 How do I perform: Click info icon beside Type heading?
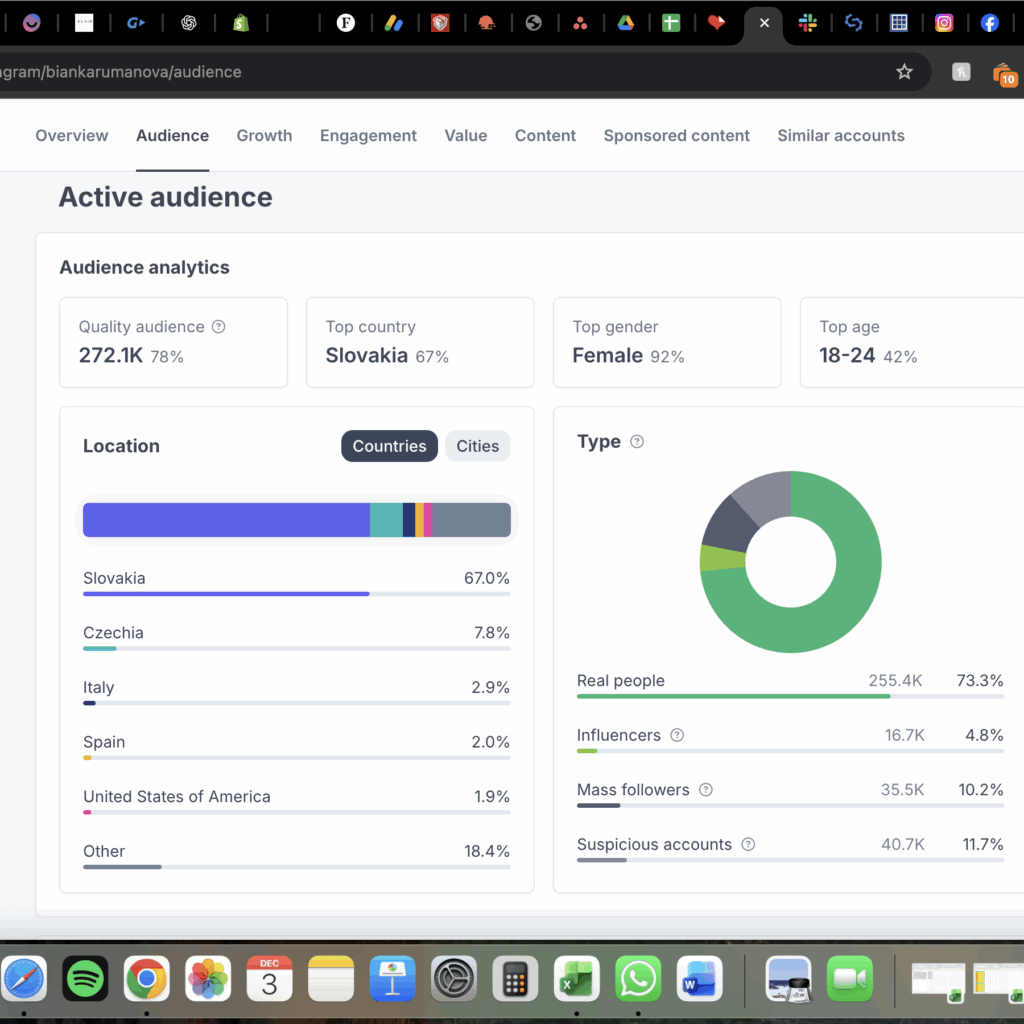637,442
